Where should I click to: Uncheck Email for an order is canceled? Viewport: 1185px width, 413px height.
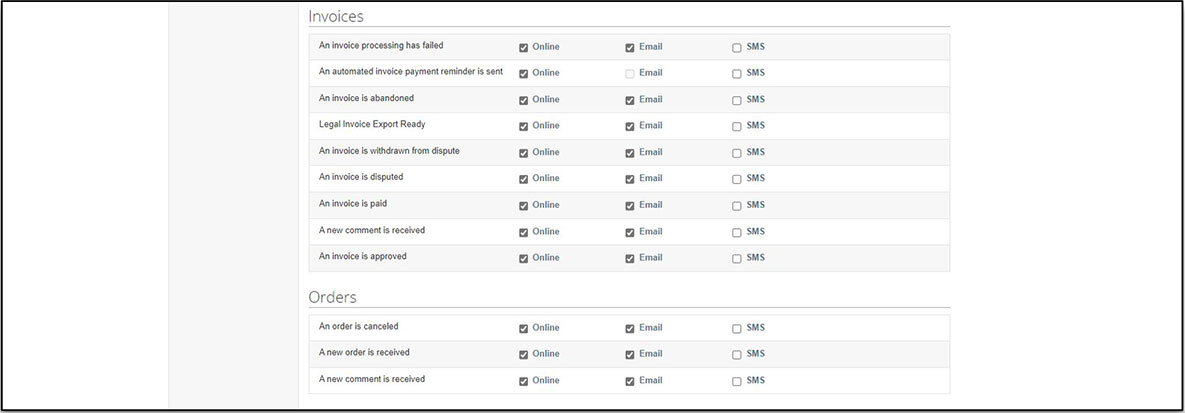click(x=630, y=328)
